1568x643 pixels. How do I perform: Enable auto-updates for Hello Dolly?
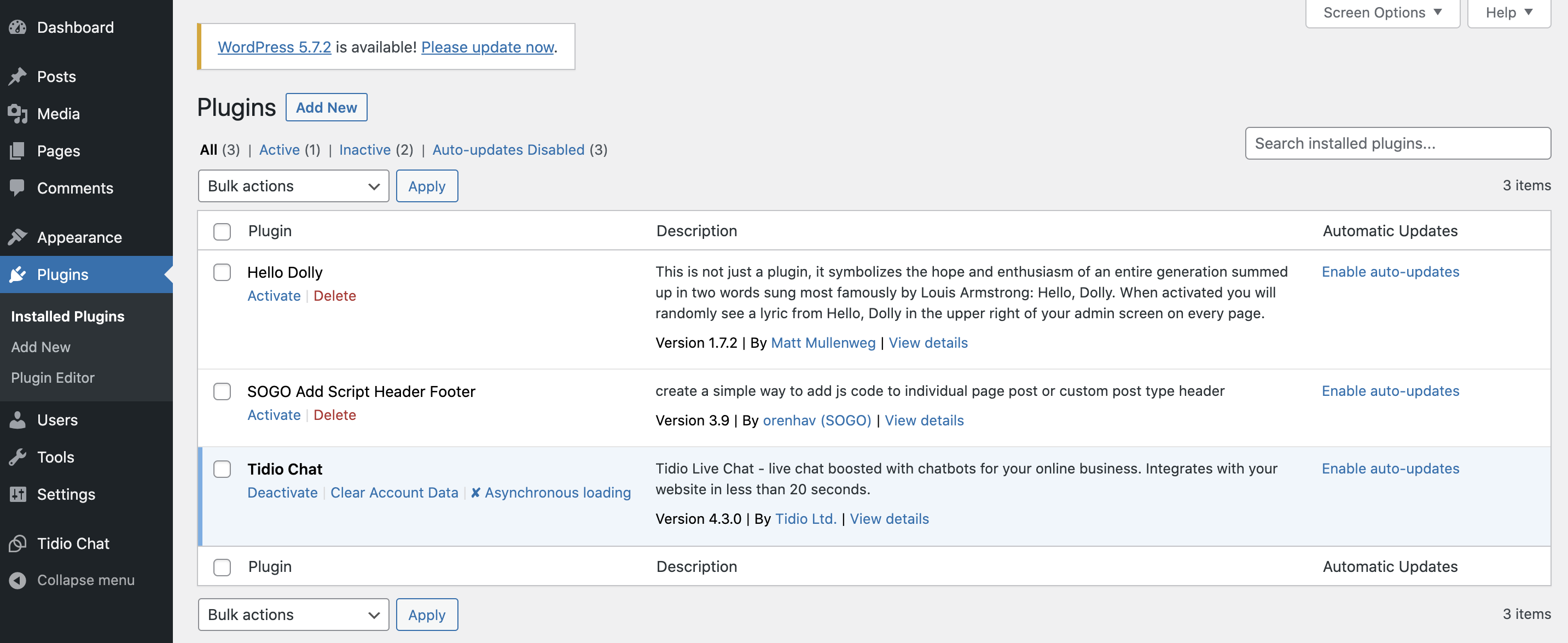point(1390,272)
